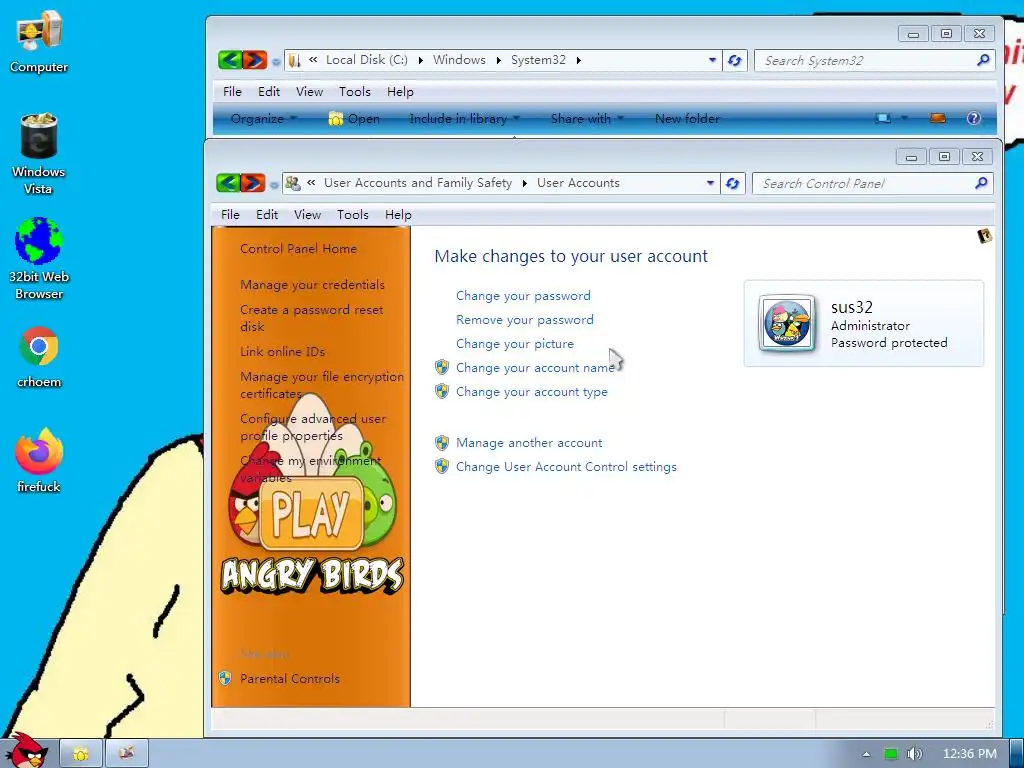Screen dimensions: 1024x768
Task: Click the Control Panel help icon top right
Action: coord(984,236)
